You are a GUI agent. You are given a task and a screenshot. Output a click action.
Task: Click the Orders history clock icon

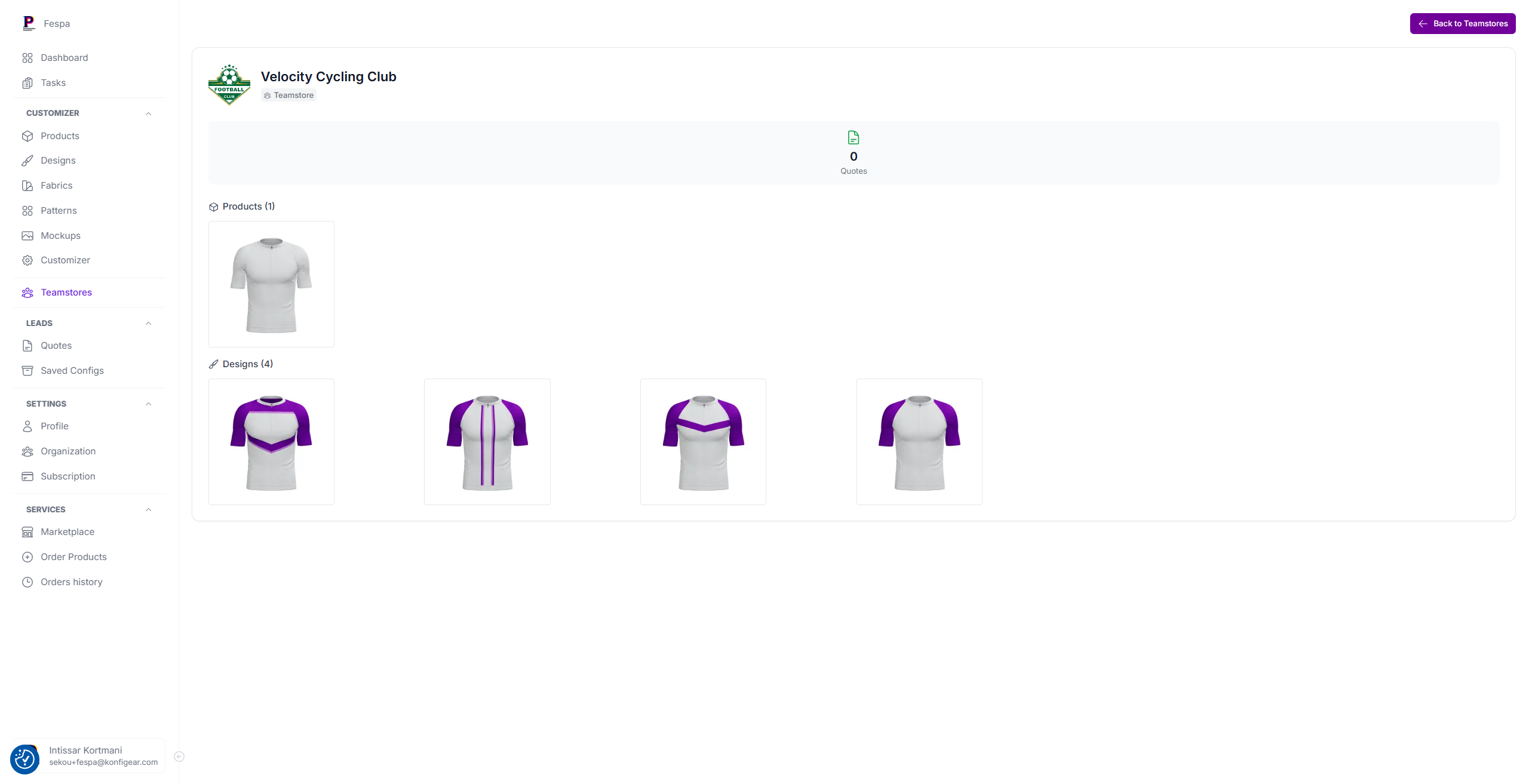(x=27, y=582)
